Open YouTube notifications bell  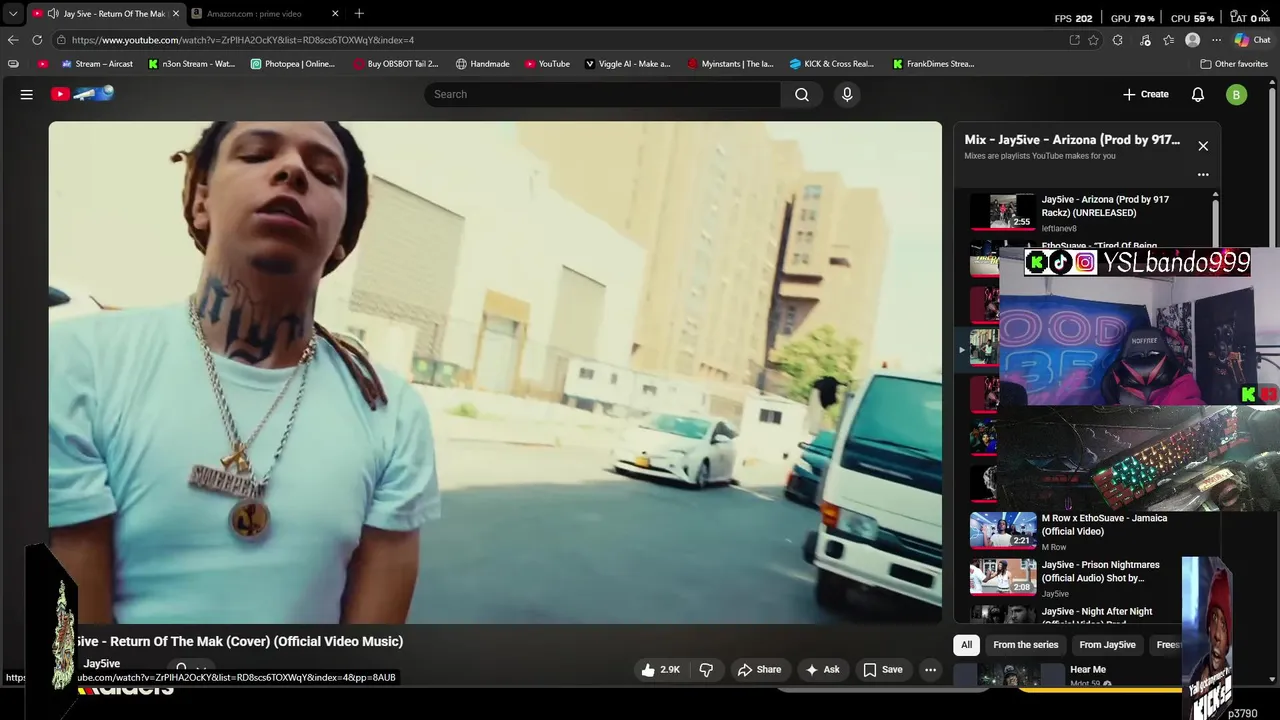coord(1198,94)
